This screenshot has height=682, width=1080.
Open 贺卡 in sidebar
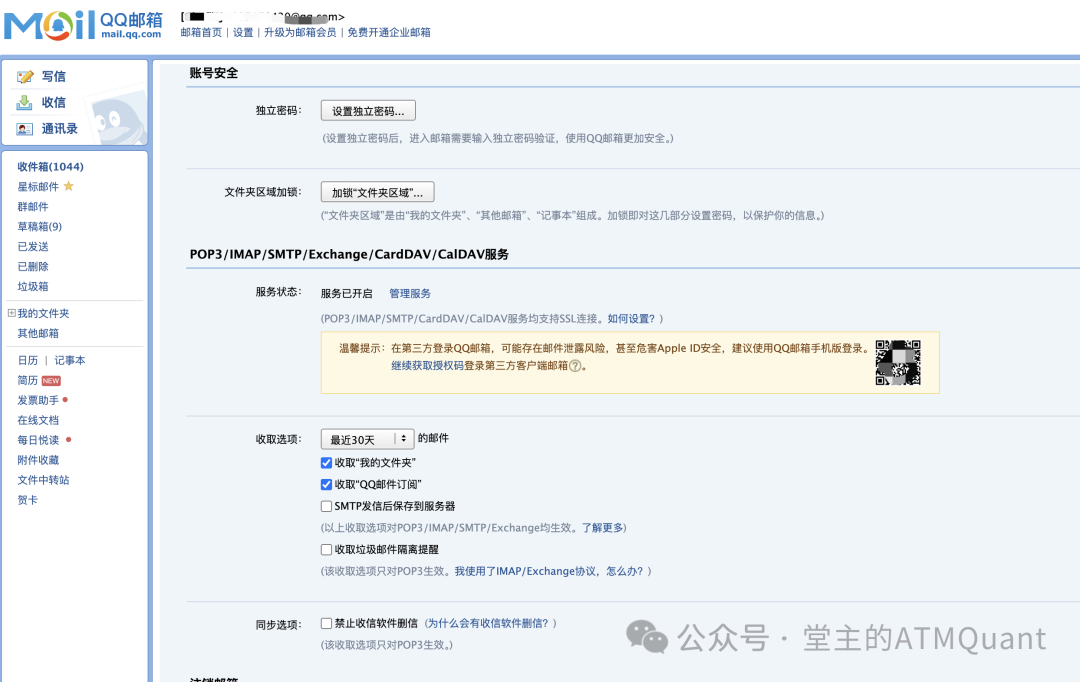pyautogui.click(x=28, y=500)
